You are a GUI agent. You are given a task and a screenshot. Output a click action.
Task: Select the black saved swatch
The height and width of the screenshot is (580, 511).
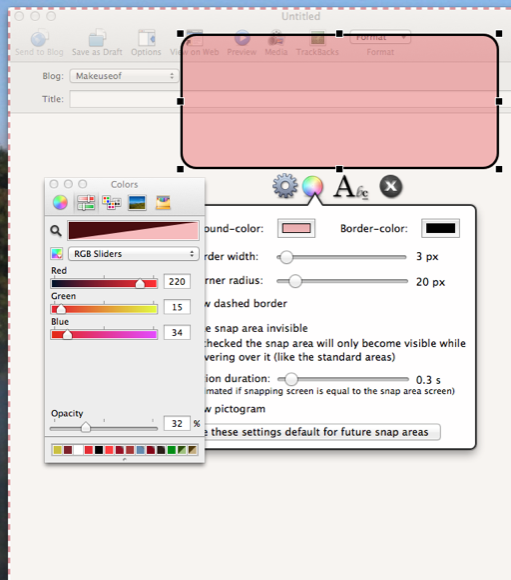pos(99,450)
